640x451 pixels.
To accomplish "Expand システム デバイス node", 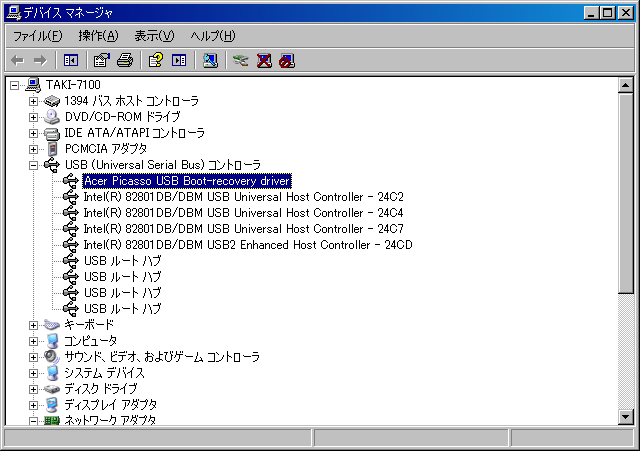I will tap(33, 373).
